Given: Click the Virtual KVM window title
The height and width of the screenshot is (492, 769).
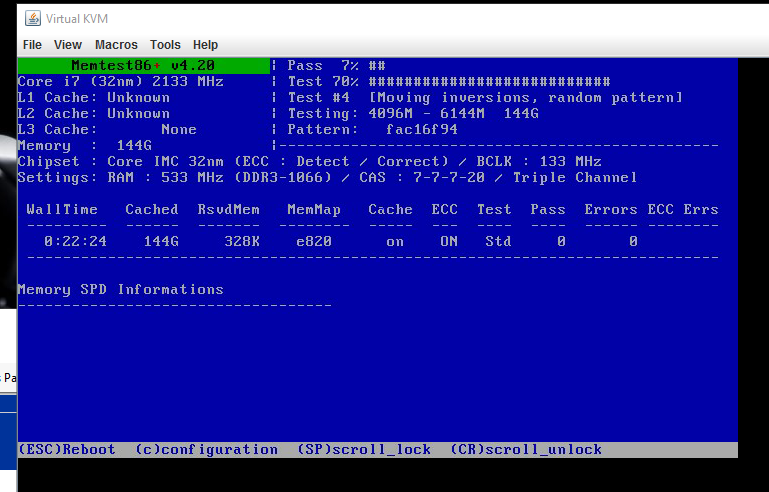Looking at the screenshot, I should coord(77,19).
